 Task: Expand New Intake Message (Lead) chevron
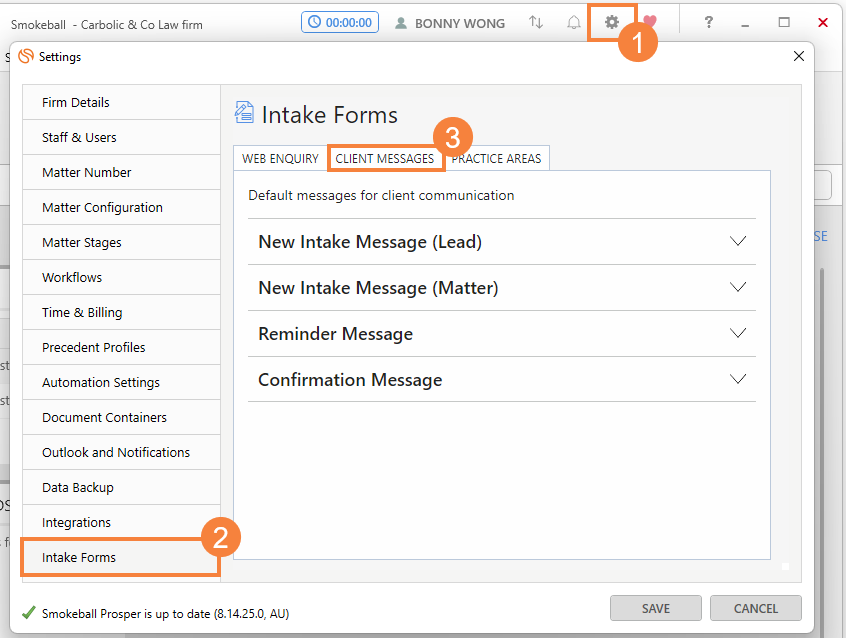[x=738, y=241]
